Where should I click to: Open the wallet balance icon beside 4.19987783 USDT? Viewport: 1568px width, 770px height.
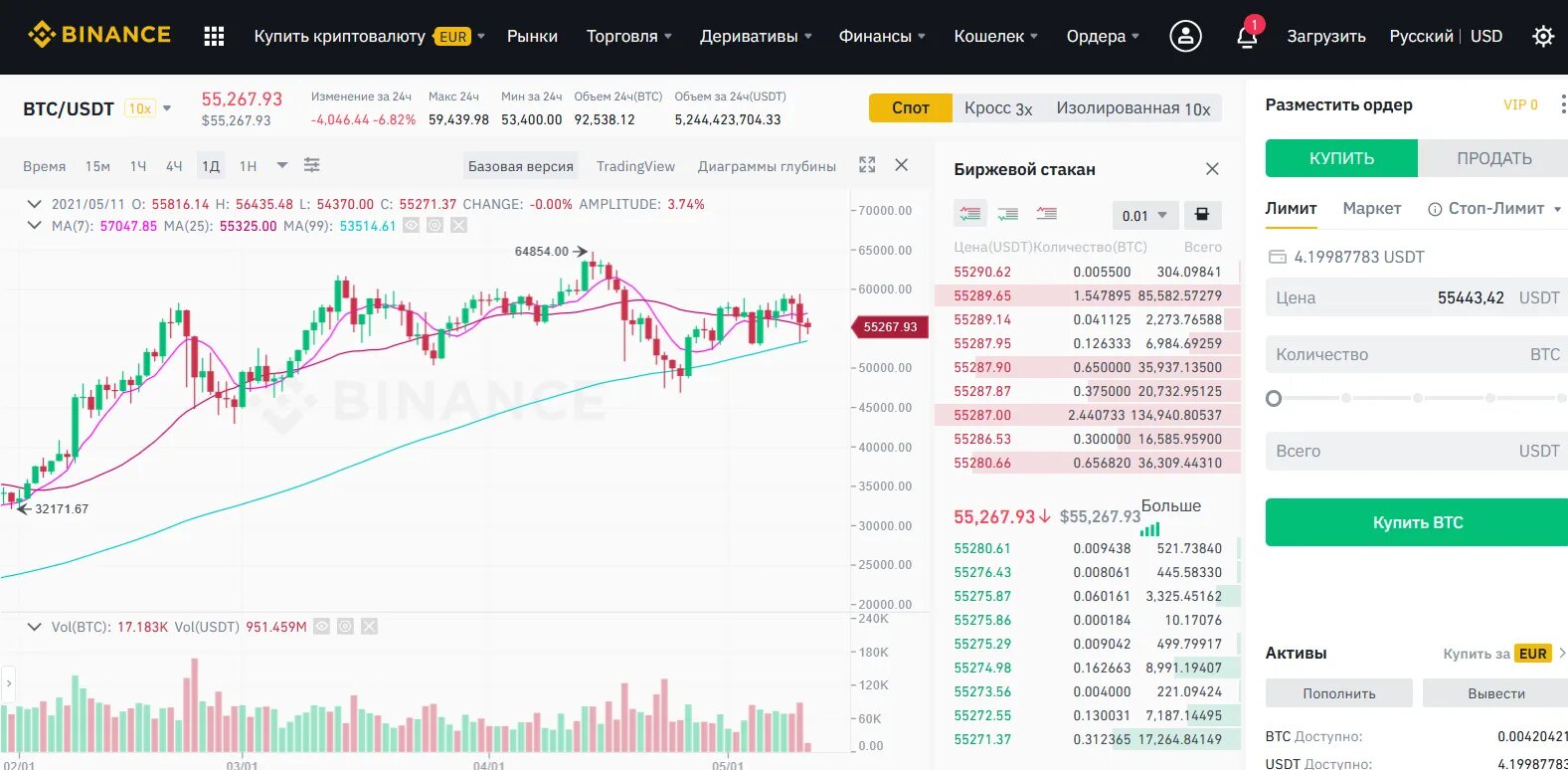click(x=1278, y=257)
